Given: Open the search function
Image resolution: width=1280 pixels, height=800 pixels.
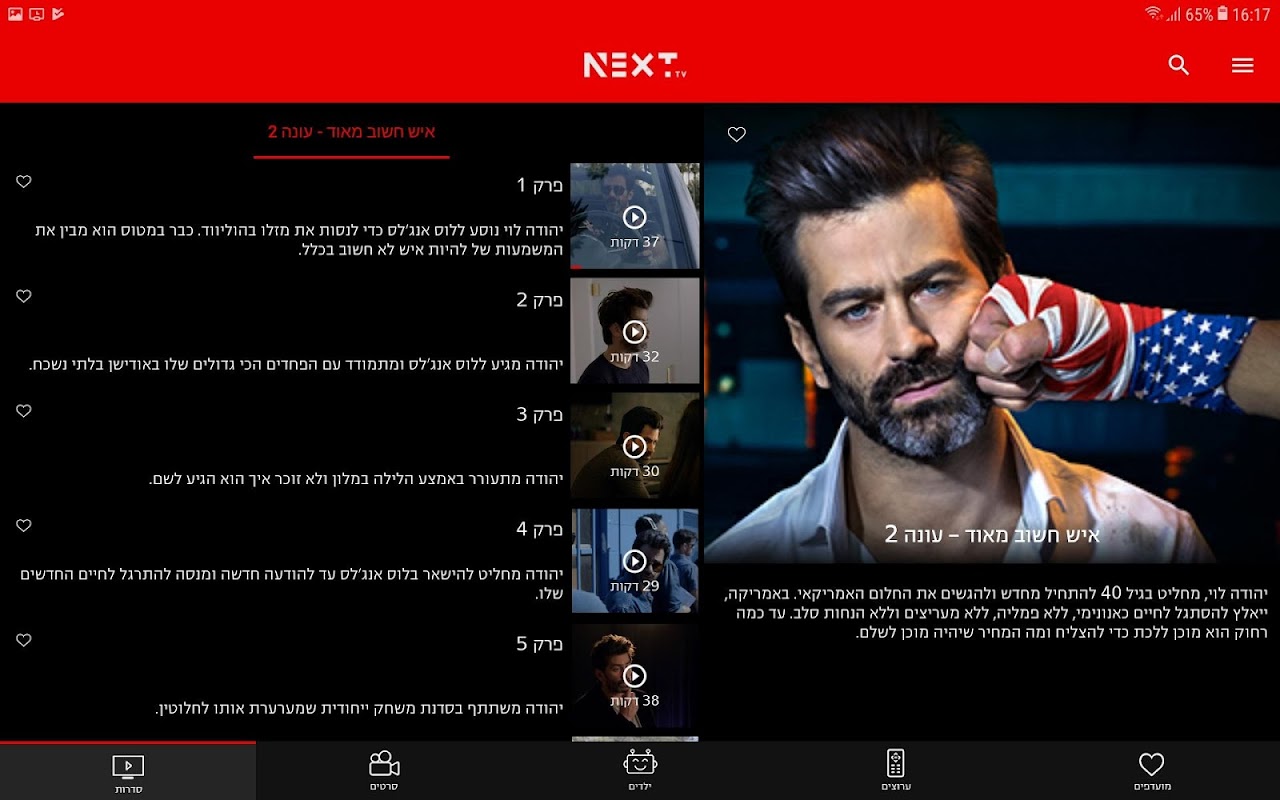Looking at the screenshot, I should [1178, 65].
